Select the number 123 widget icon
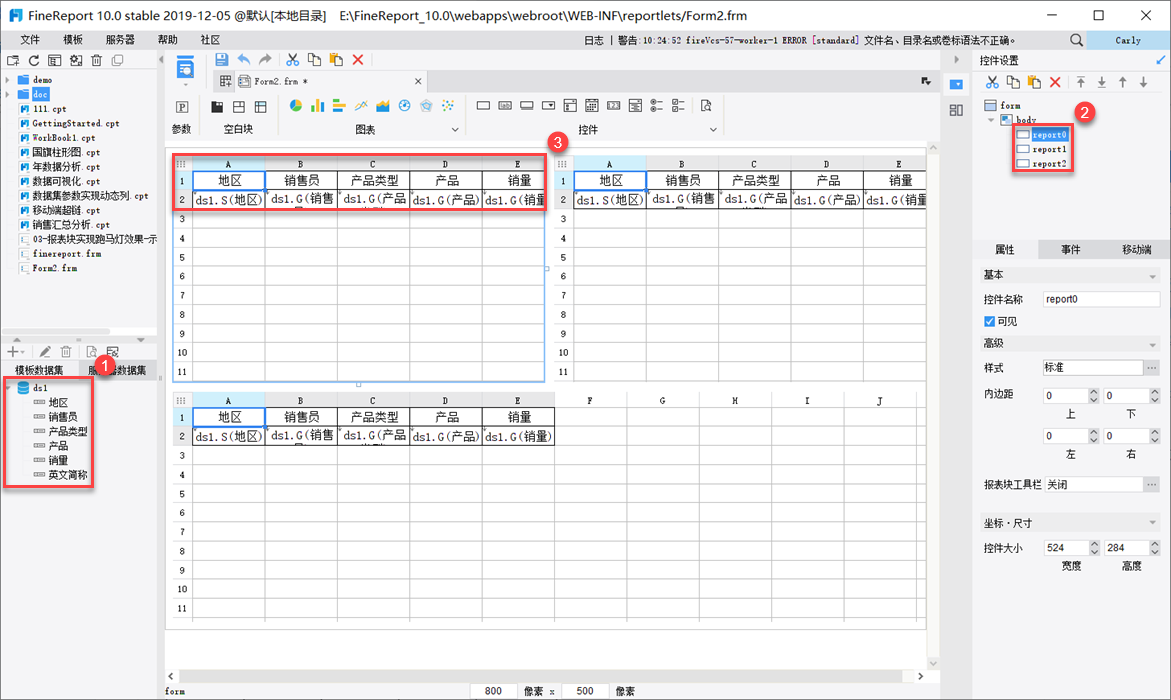1171x700 pixels. 613,106
